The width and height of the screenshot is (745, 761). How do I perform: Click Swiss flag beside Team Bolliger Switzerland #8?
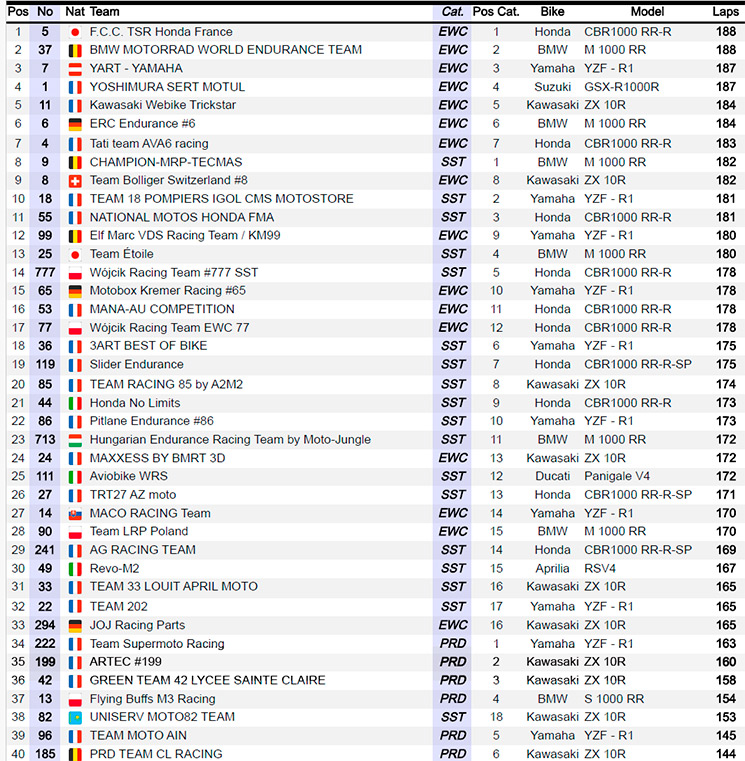click(75, 181)
